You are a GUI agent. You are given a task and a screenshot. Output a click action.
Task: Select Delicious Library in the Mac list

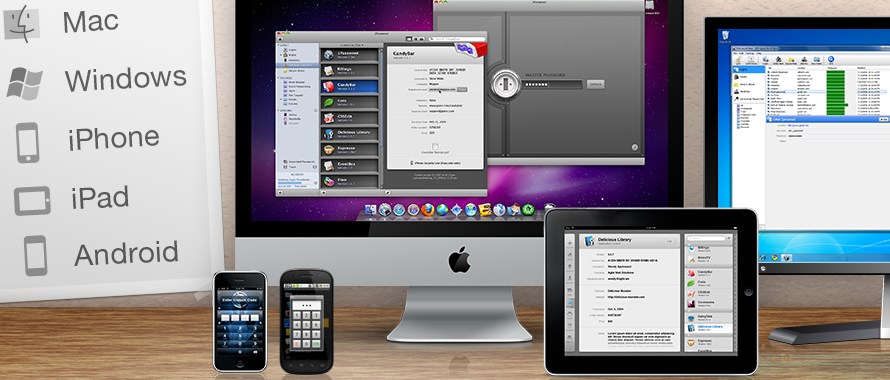349,135
